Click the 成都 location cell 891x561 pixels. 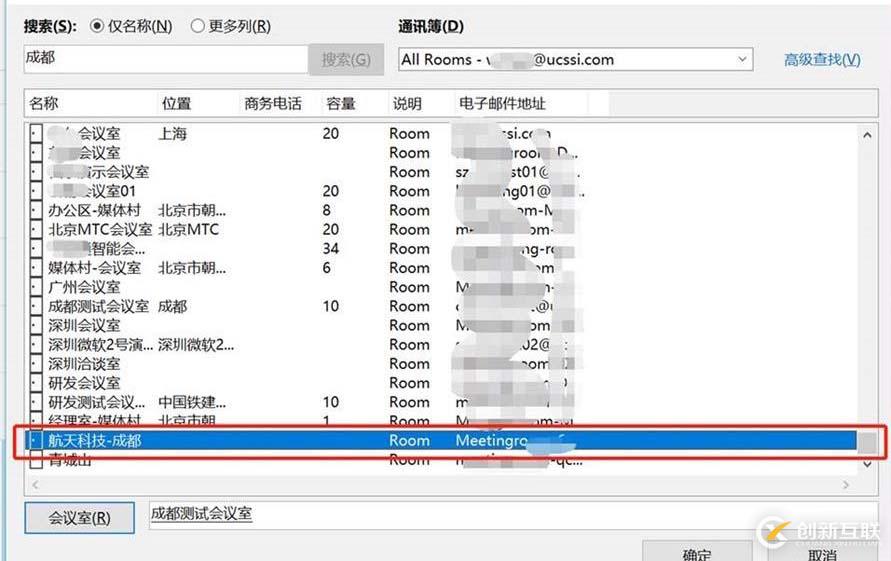tap(172, 306)
